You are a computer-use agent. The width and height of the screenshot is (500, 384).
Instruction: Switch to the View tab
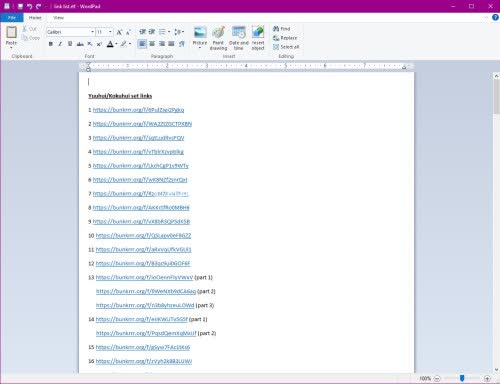point(58,18)
